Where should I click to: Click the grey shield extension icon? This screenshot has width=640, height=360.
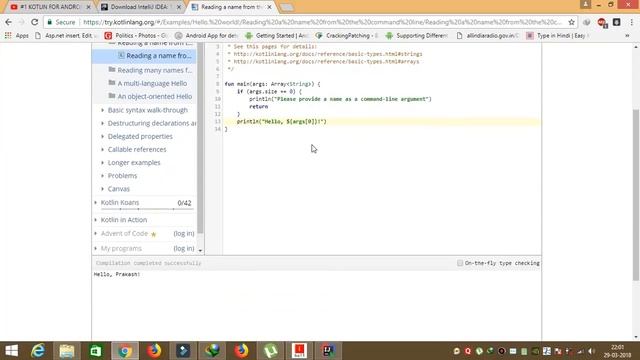click(x=587, y=22)
